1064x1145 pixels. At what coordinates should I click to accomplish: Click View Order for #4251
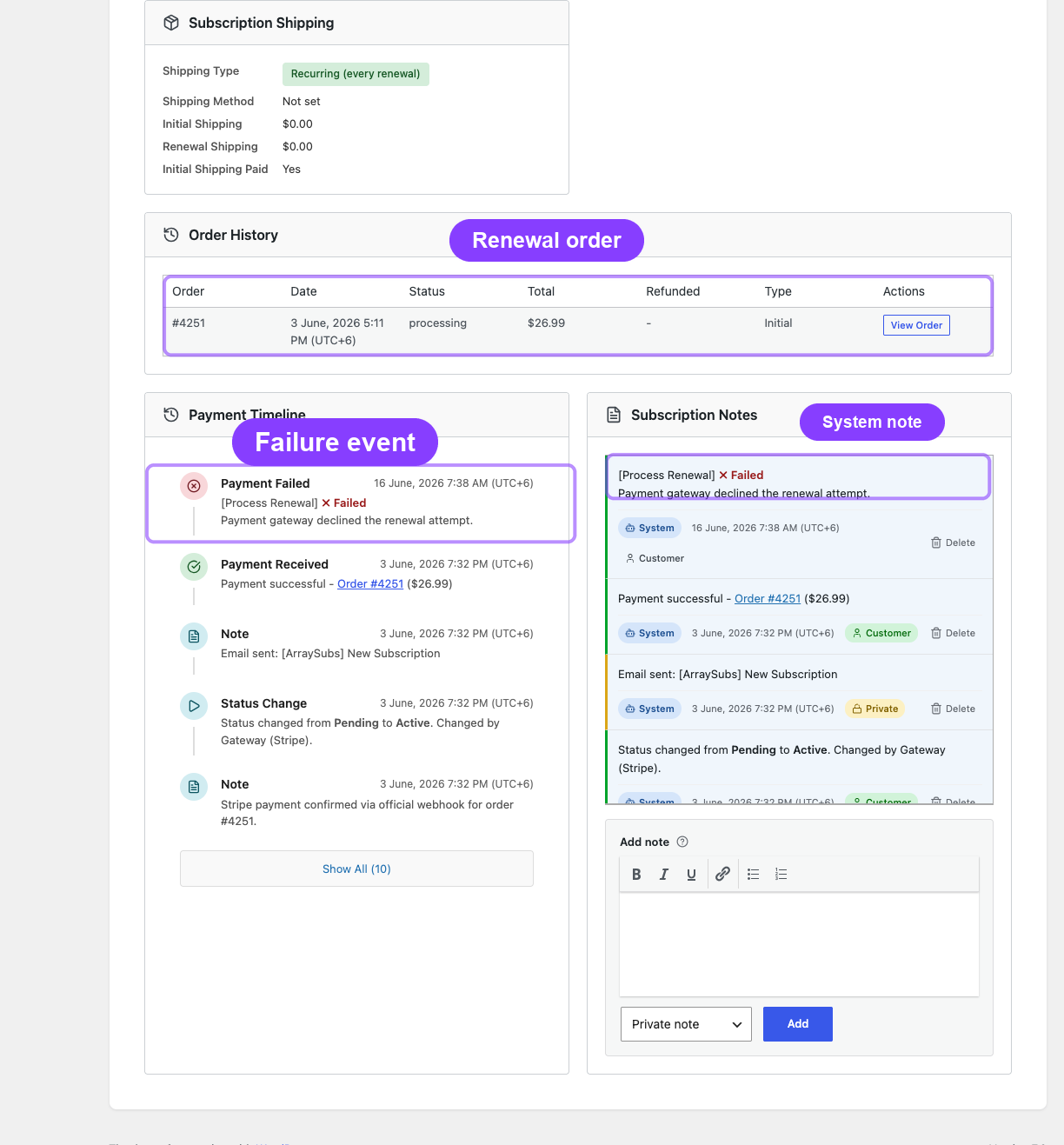click(x=916, y=325)
